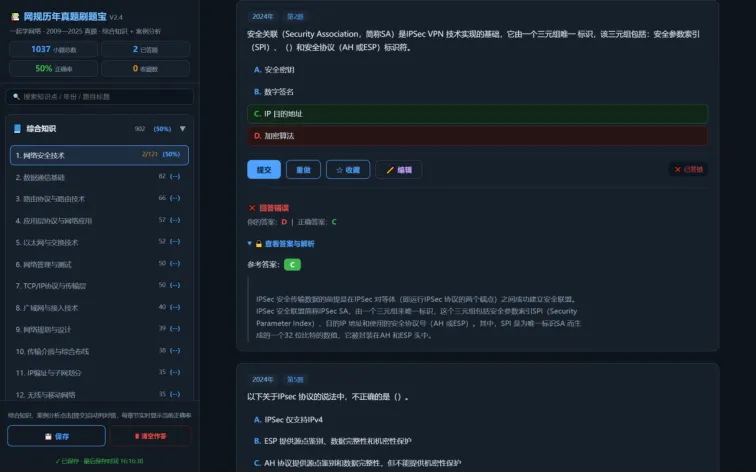Open chapter 11. IP编址与子网划分
Image resolution: width=756 pixels, height=473 pixels.
pyautogui.click(x=99, y=373)
